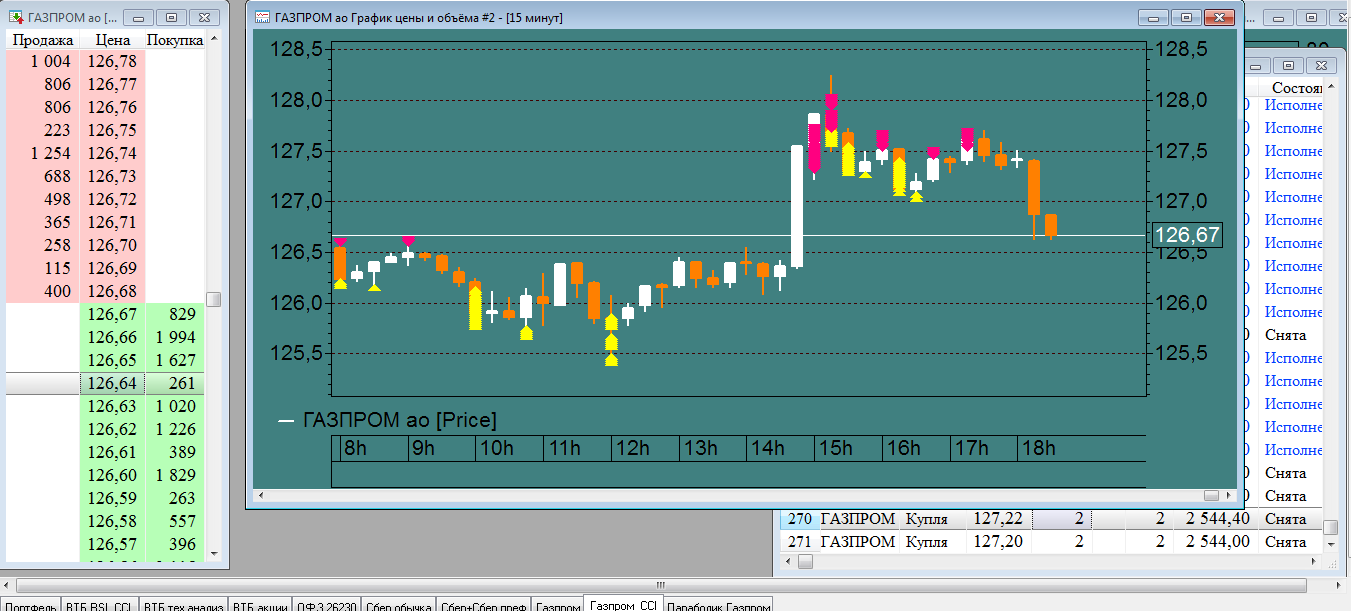Click ask volume 223
The height and width of the screenshot is (611, 1351).
click(42, 130)
